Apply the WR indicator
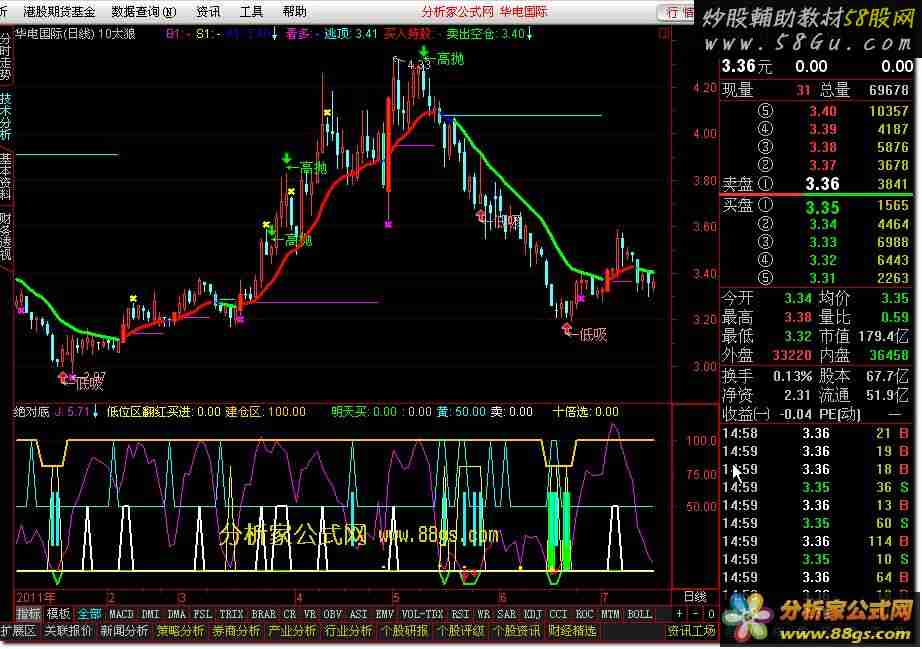This screenshot has height=649, width=922. [483, 614]
